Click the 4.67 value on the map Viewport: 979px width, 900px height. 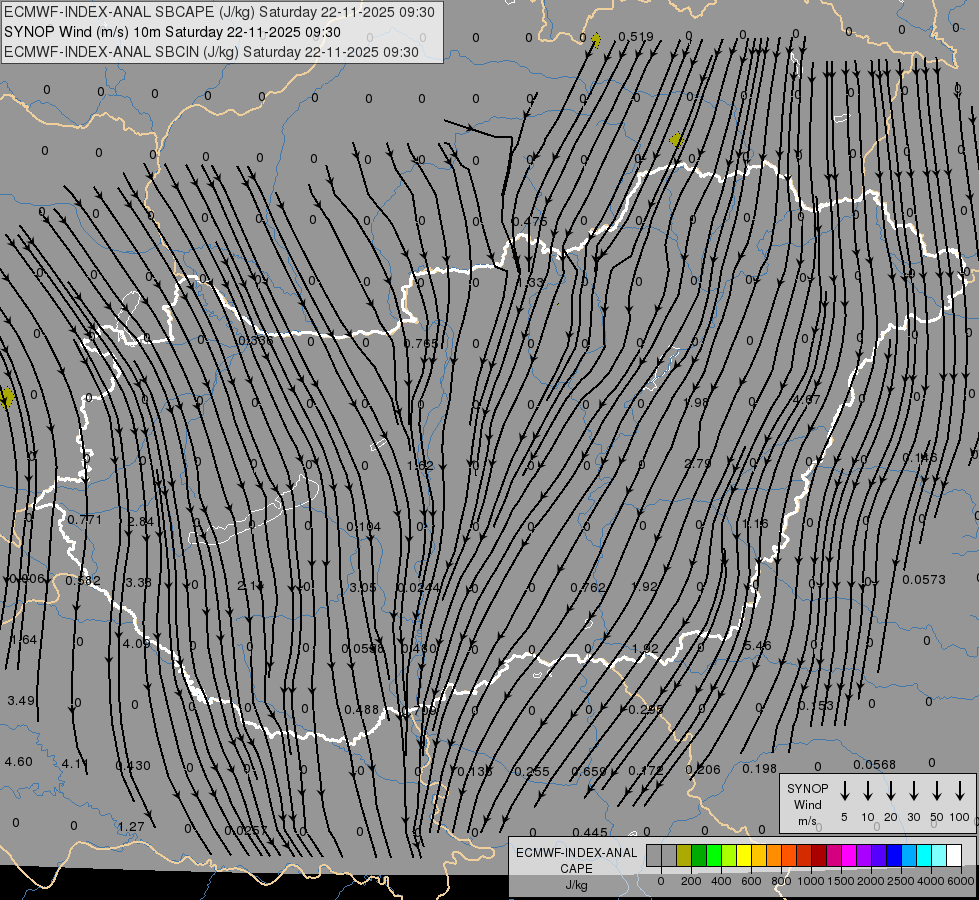pos(807,399)
